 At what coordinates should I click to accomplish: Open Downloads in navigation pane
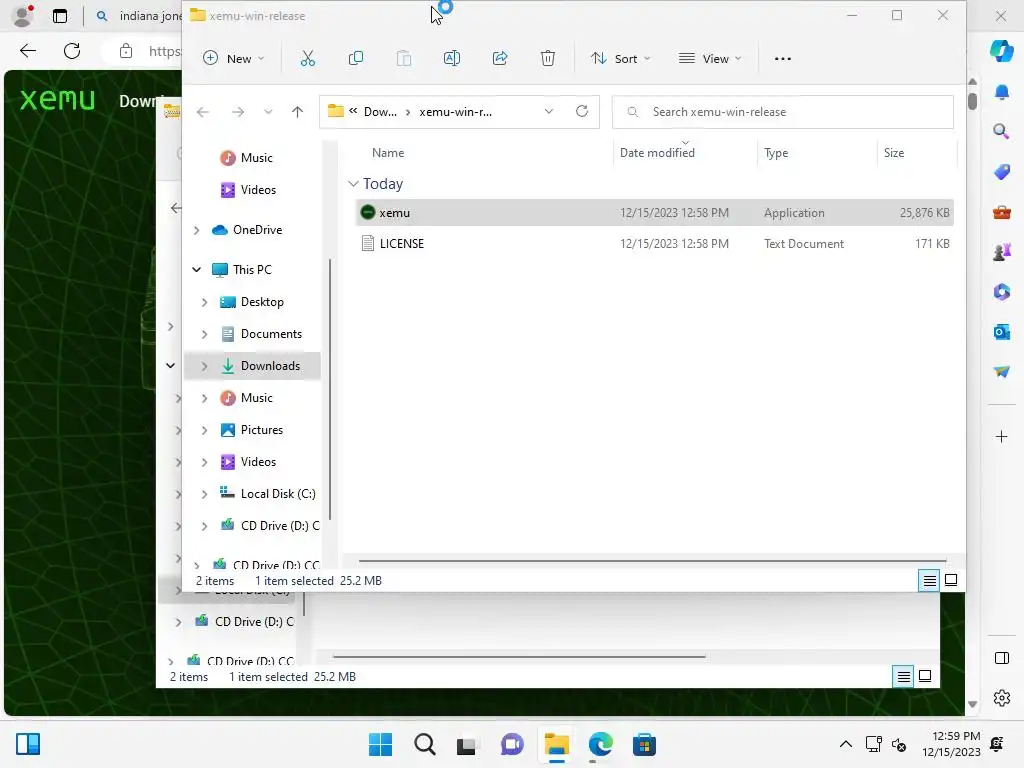270,366
